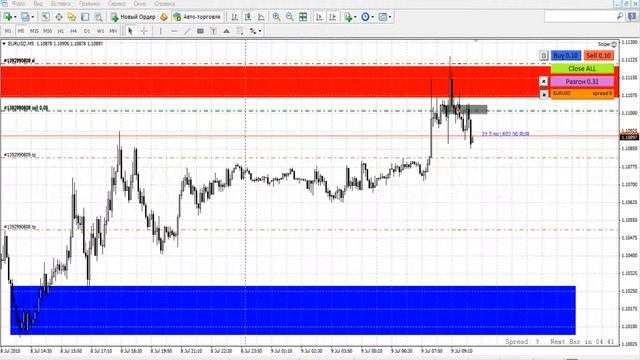Switch timeframe to M5

coord(21,31)
